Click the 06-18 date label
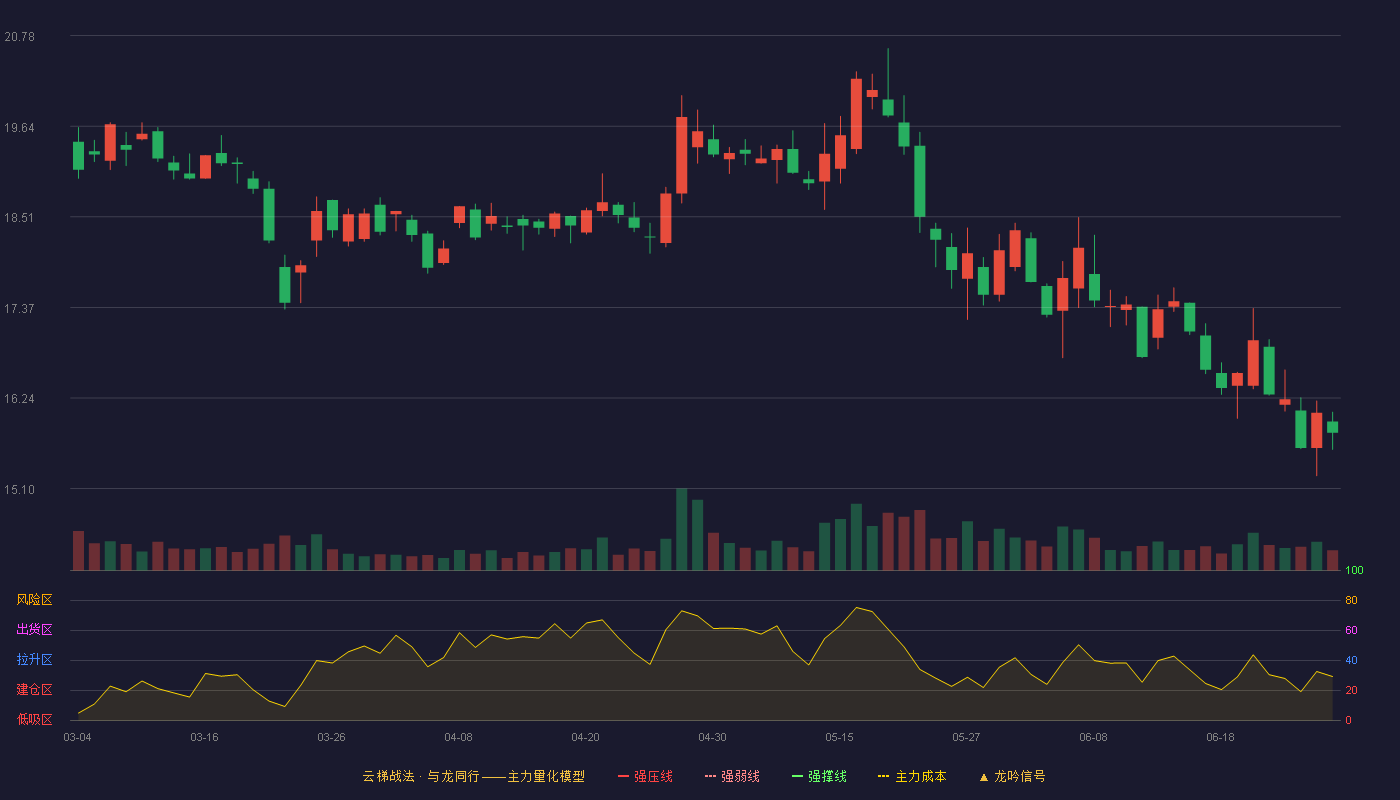This screenshot has width=1400, height=800. [1220, 737]
